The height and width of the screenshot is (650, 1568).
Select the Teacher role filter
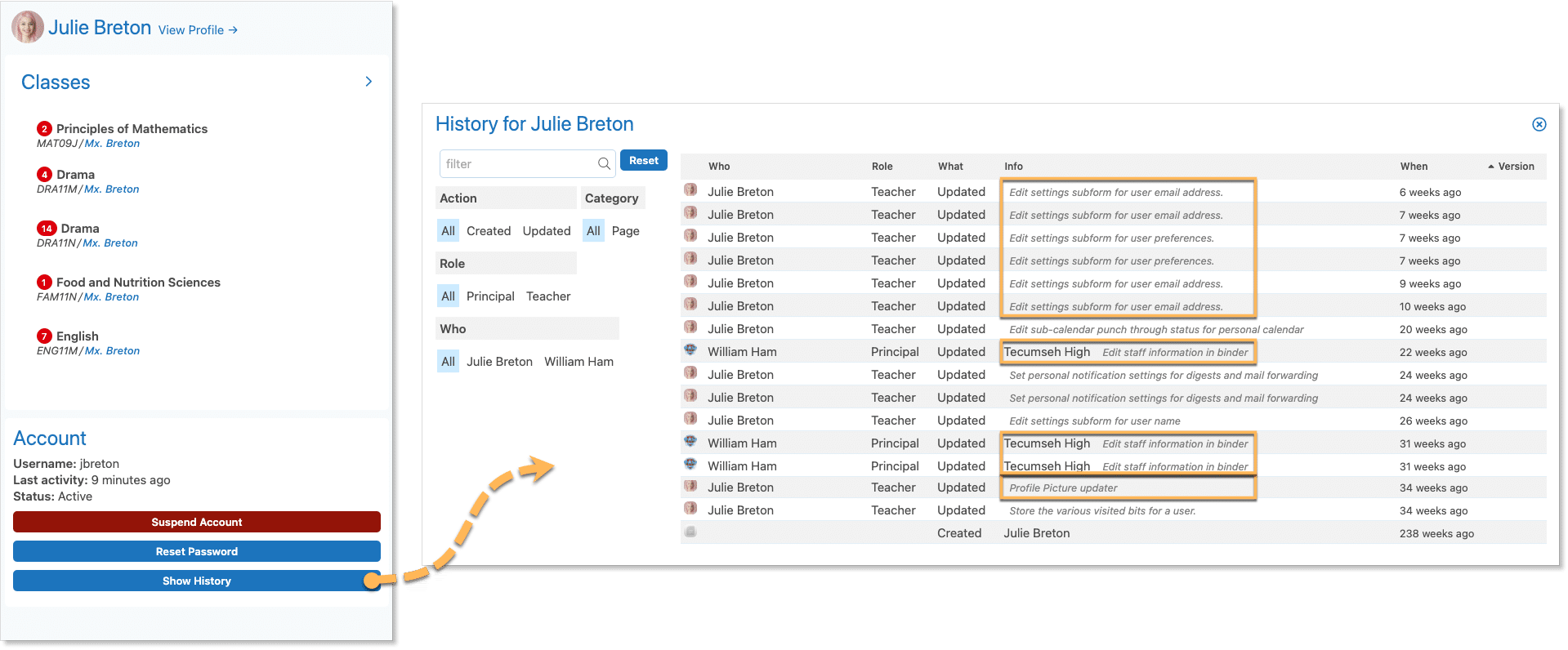(x=548, y=296)
